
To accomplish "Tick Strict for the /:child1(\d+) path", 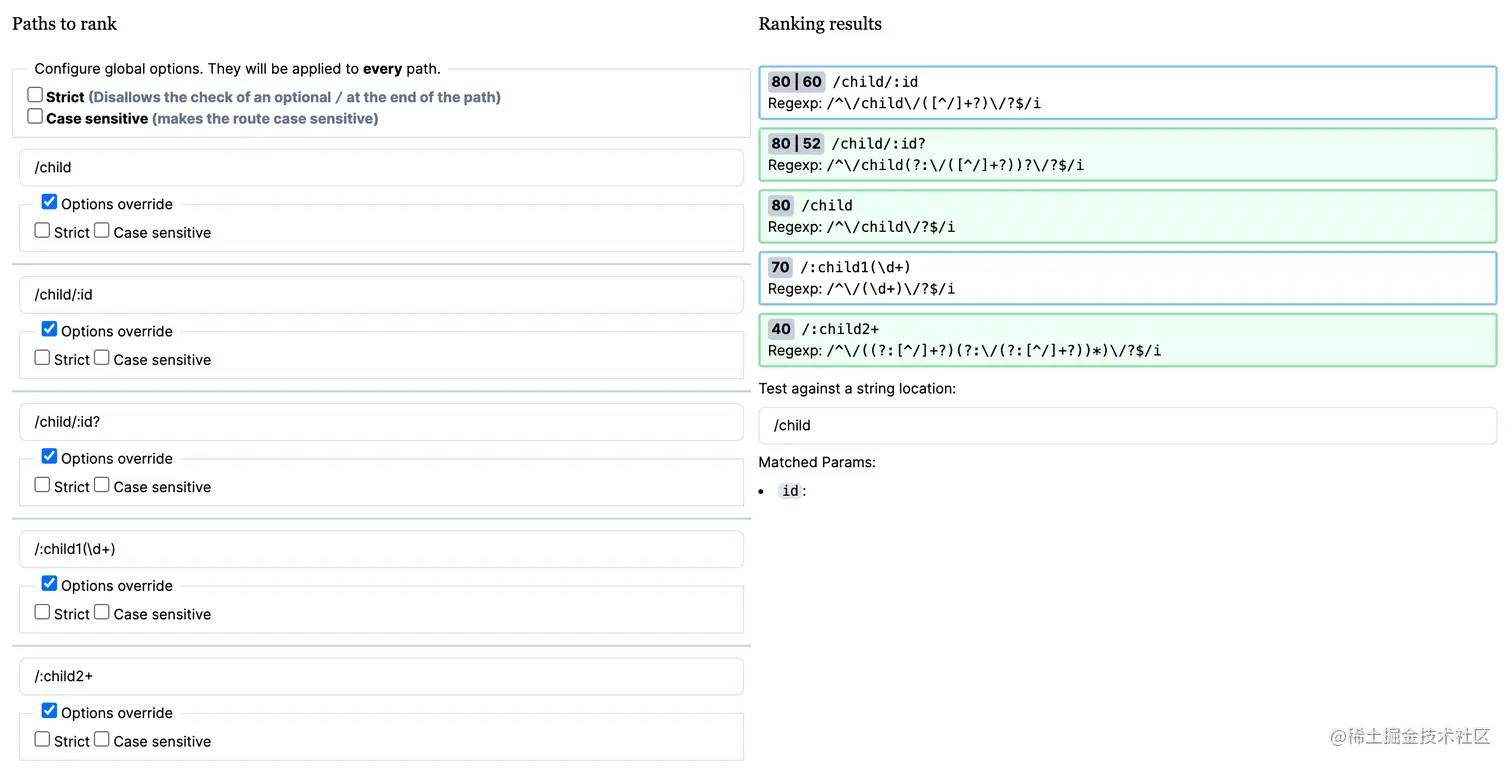I will click(x=42, y=612).
